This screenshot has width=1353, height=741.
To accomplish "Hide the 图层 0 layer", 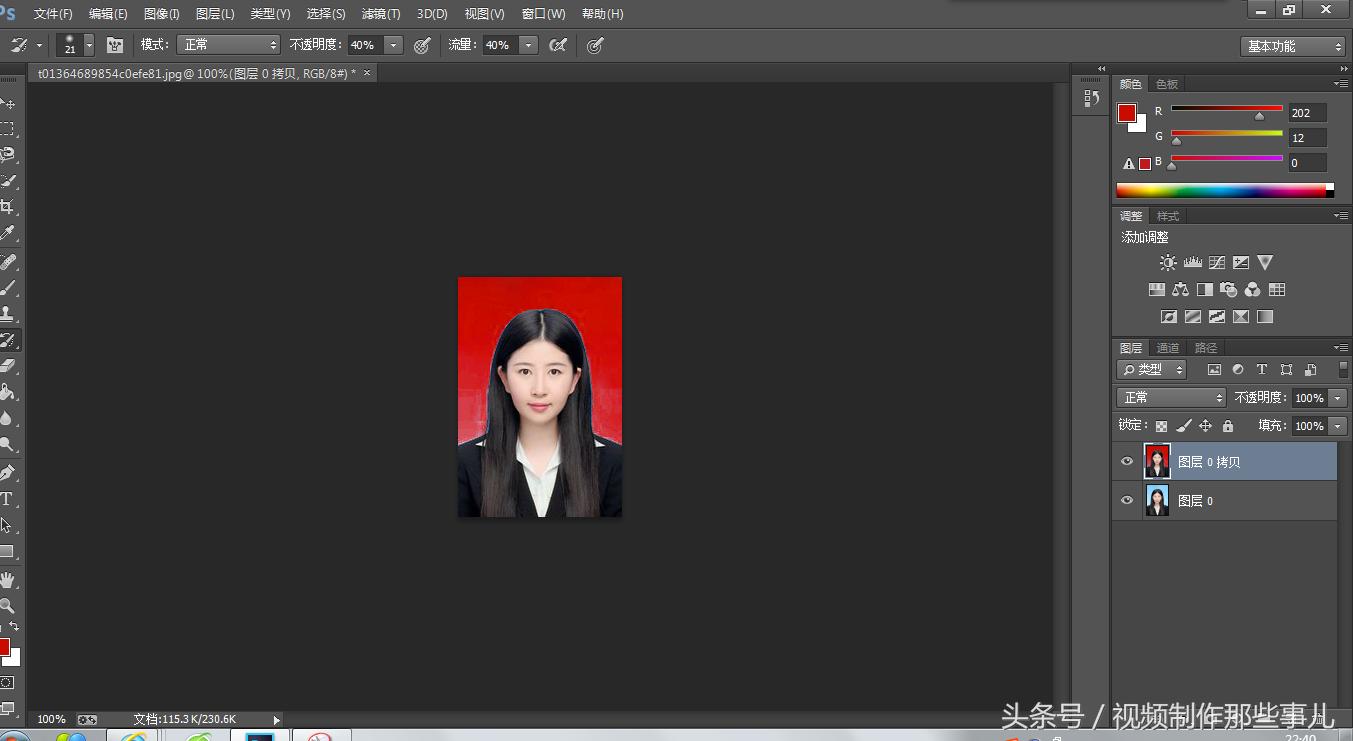I will [1127, 500].
